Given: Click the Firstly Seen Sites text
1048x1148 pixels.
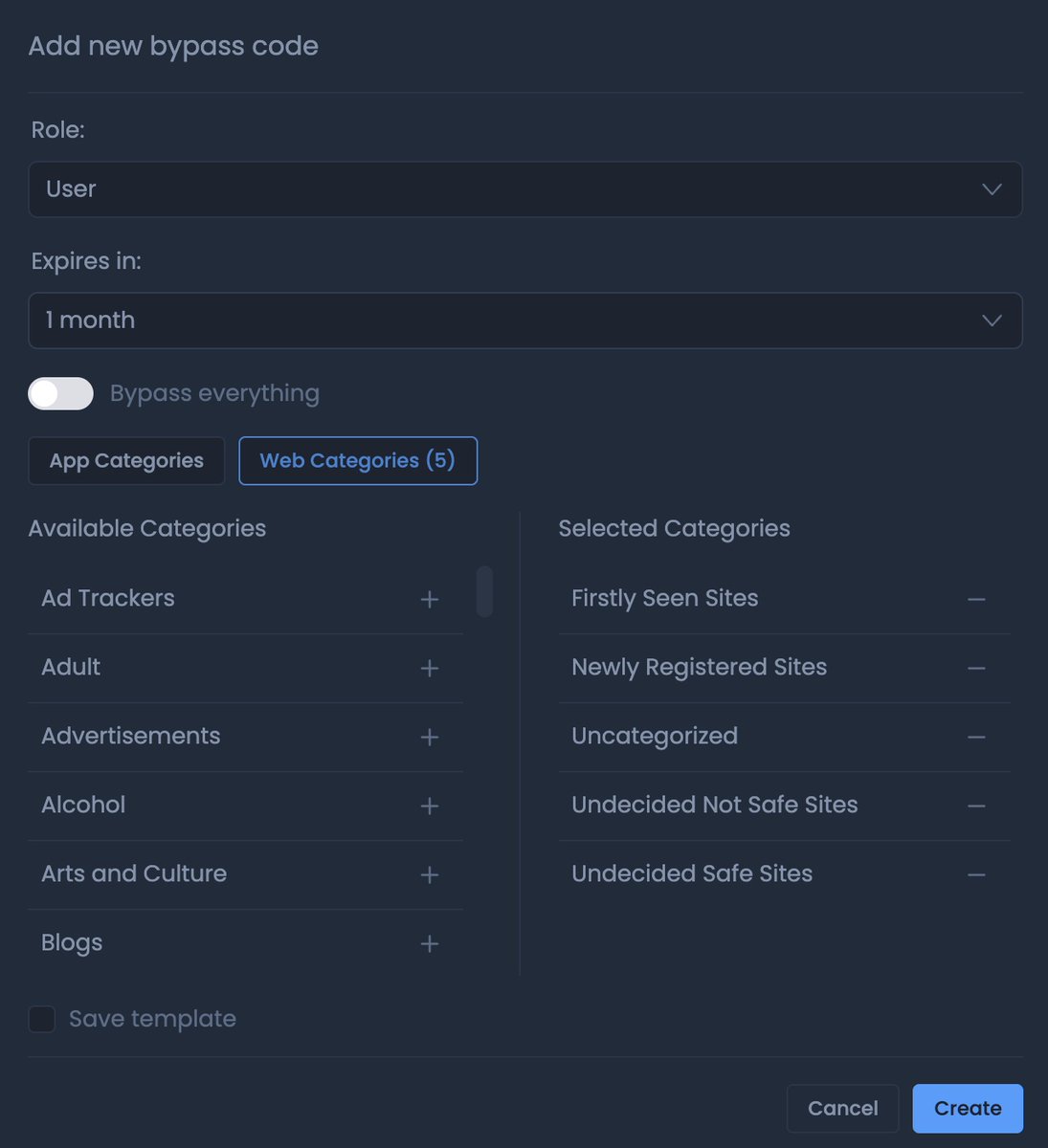Looking at the screenshot, I should tap(665, 599).
